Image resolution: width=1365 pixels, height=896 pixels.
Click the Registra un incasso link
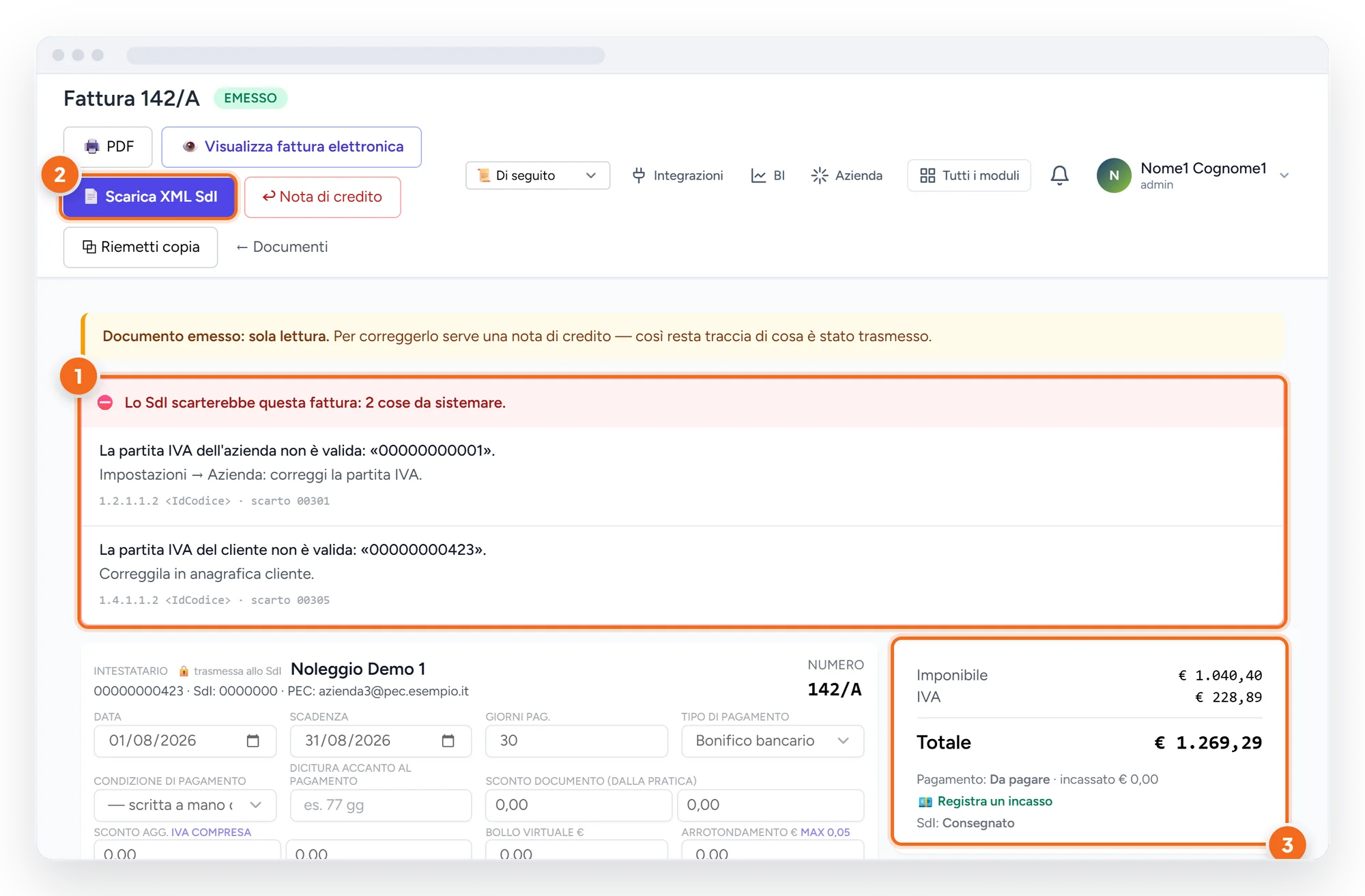click(x=994, y=801)
